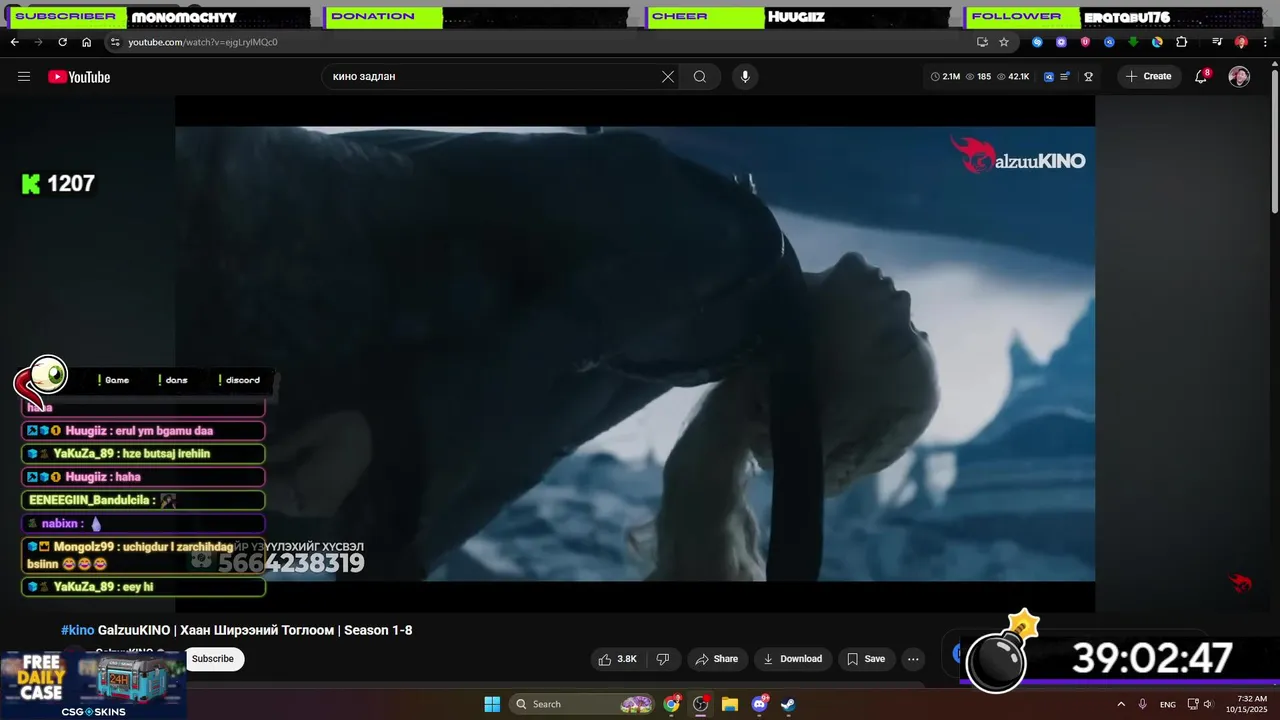Open more actions three-dot menu under video

[913, 659]
